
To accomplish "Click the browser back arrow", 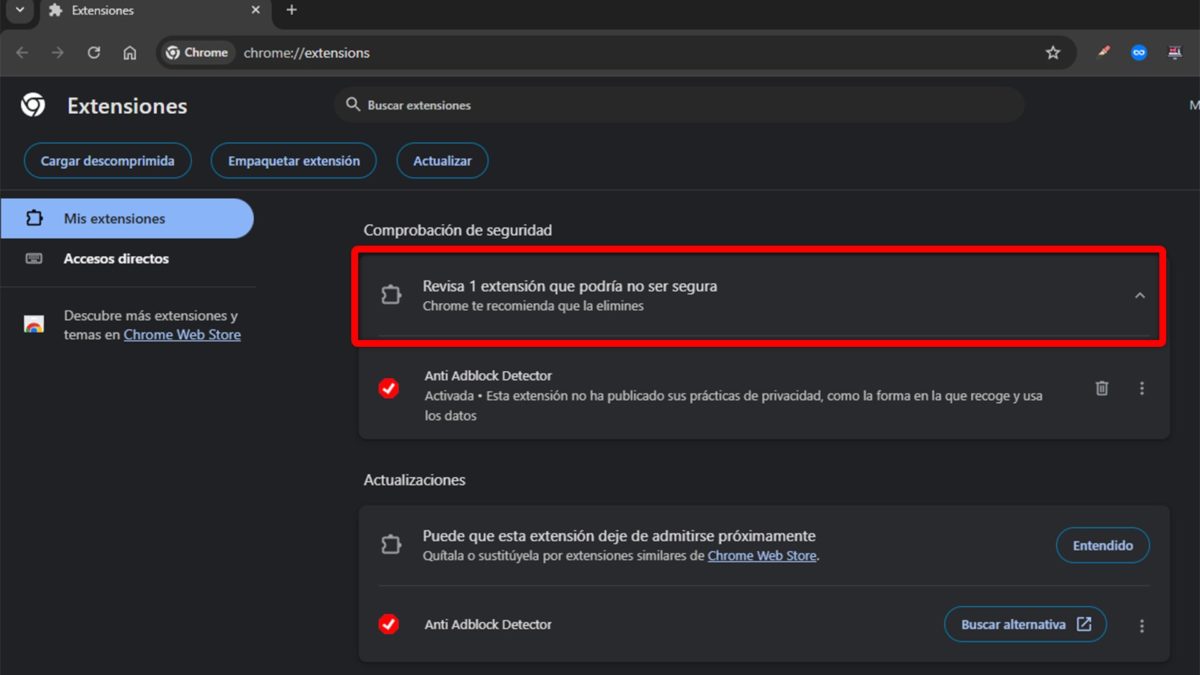I will click(x=22, y=52).
